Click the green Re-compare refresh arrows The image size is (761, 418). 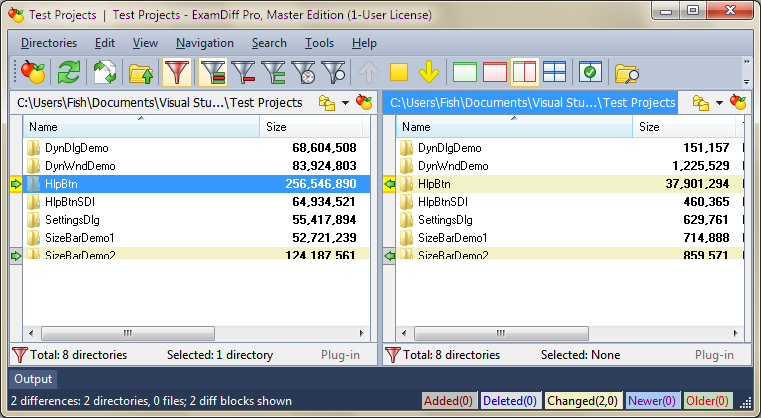[69, 72]
